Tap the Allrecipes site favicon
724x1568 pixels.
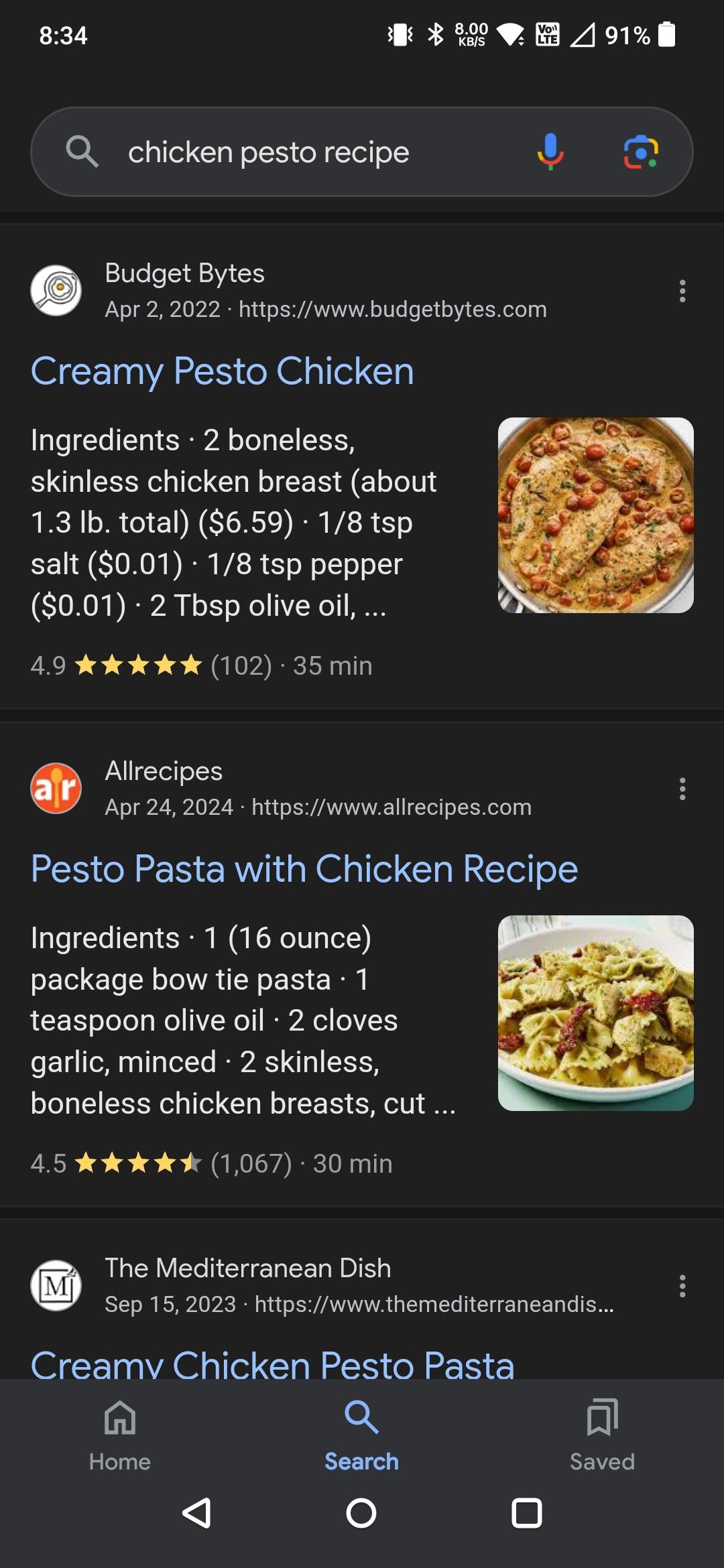click(56, 789)
